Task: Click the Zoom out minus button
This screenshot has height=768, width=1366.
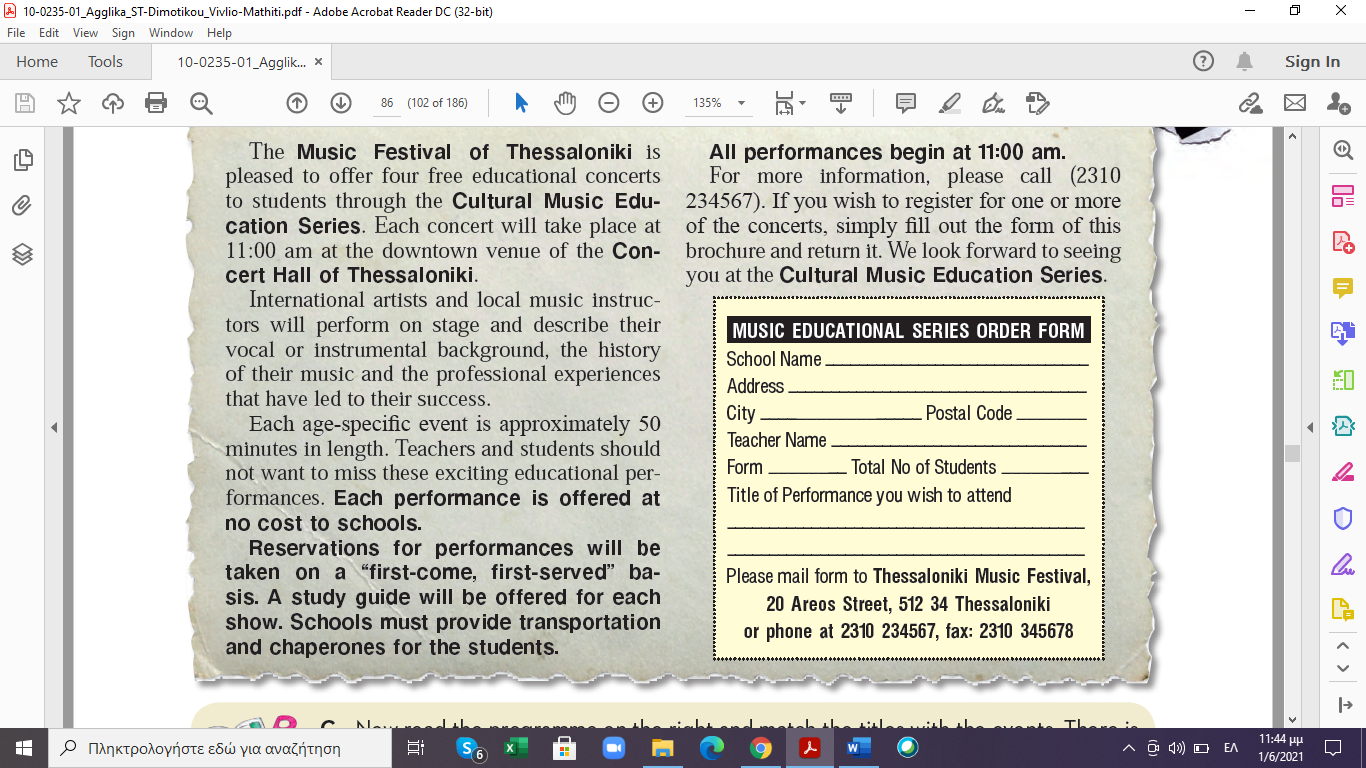Action: pyautogui.click(x=608, y=103)
